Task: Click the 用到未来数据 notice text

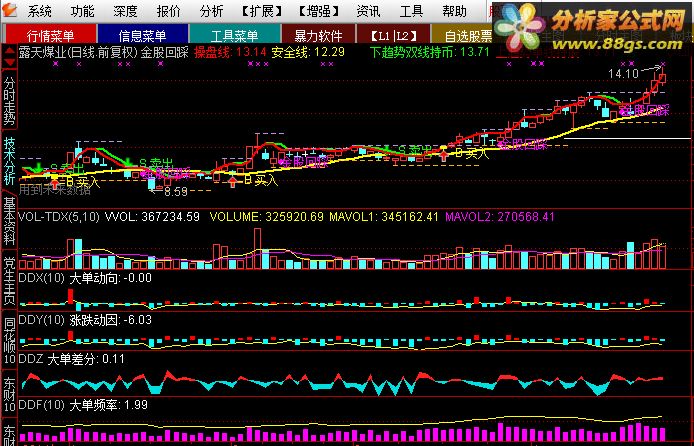Action: click(x=55, y=191)
